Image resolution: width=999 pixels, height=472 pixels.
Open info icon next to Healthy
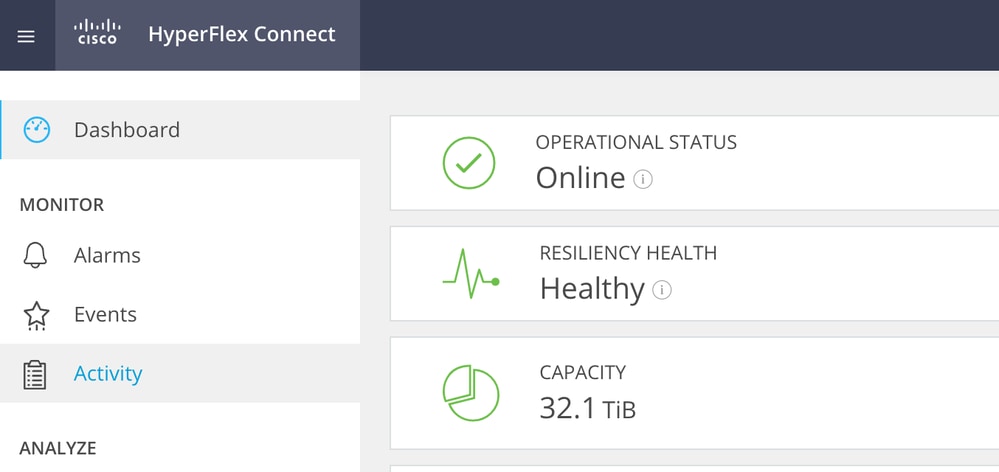(662, 290)
